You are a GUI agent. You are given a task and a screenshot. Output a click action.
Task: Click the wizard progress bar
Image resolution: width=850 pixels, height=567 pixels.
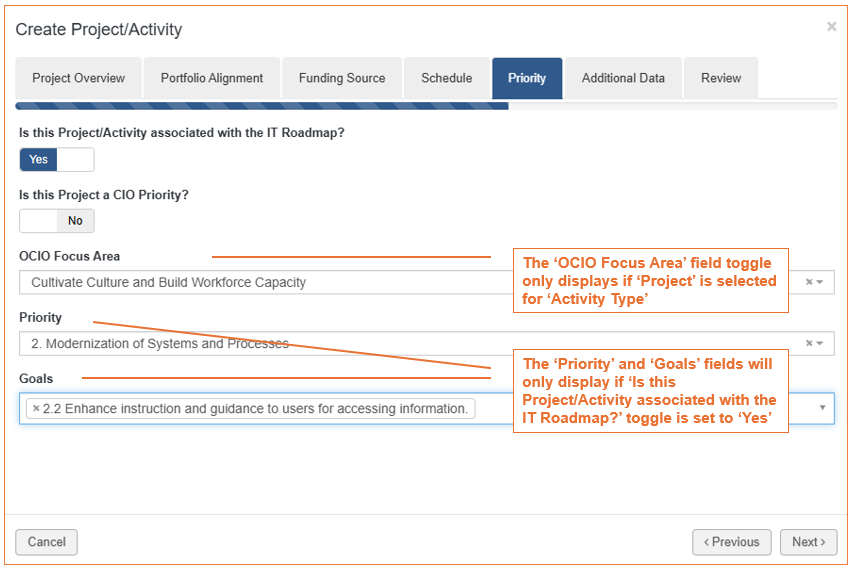click(x=426, y=106)
